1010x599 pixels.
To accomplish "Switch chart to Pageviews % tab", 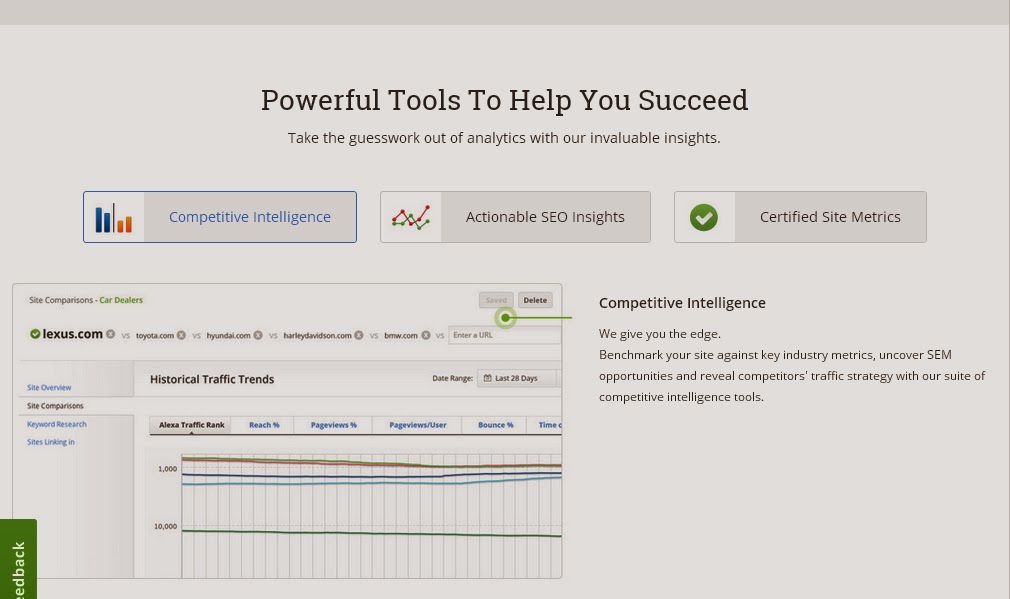I will tap(334, 425).
